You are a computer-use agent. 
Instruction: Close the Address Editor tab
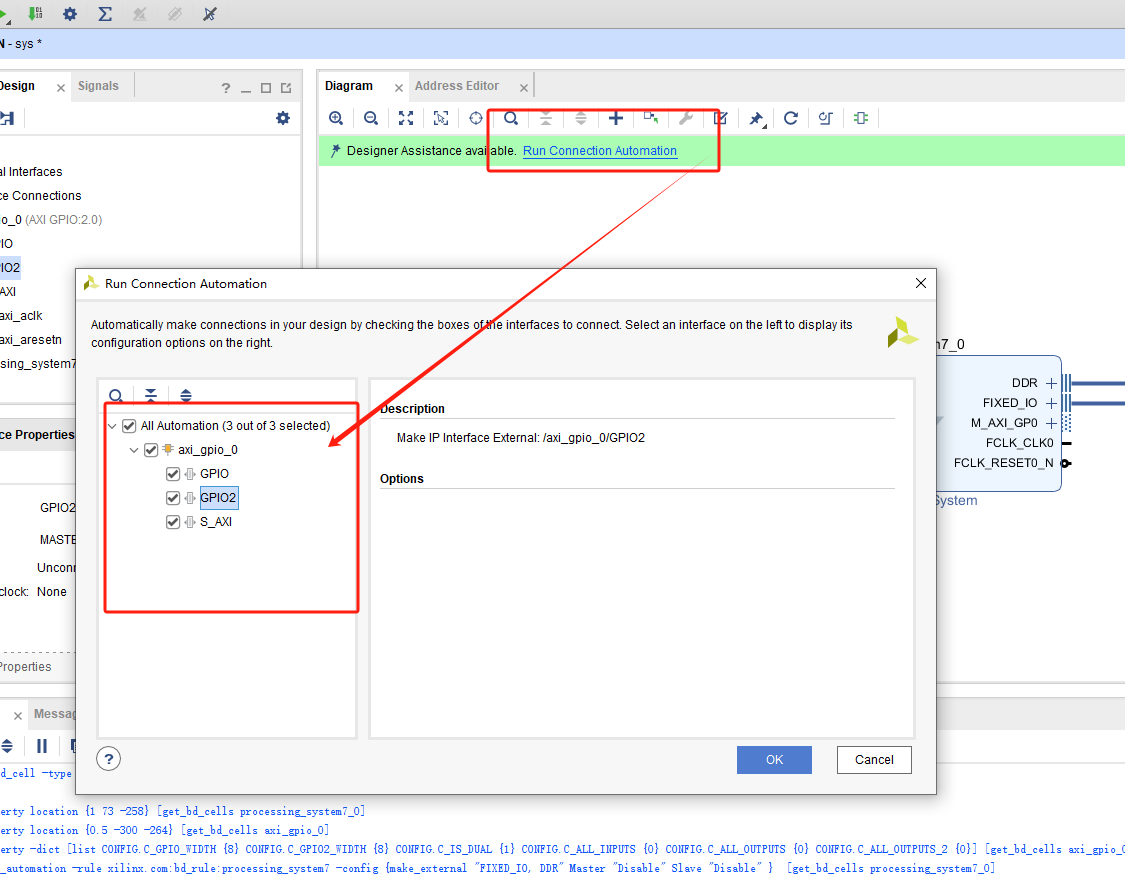(524, 88)
